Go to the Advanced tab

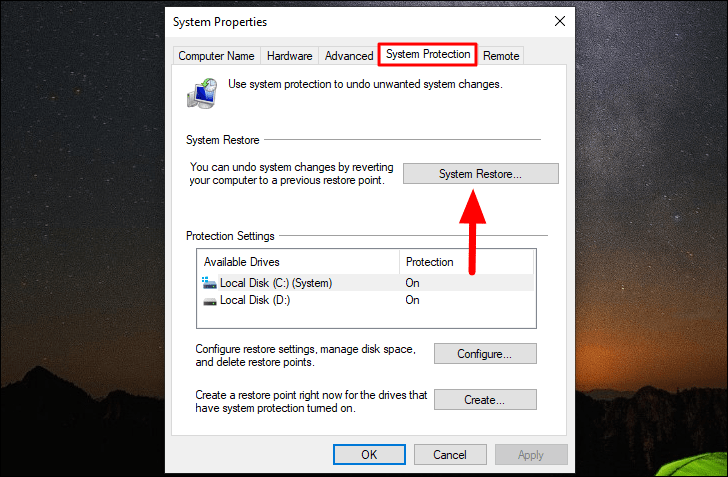click(348, 56)
